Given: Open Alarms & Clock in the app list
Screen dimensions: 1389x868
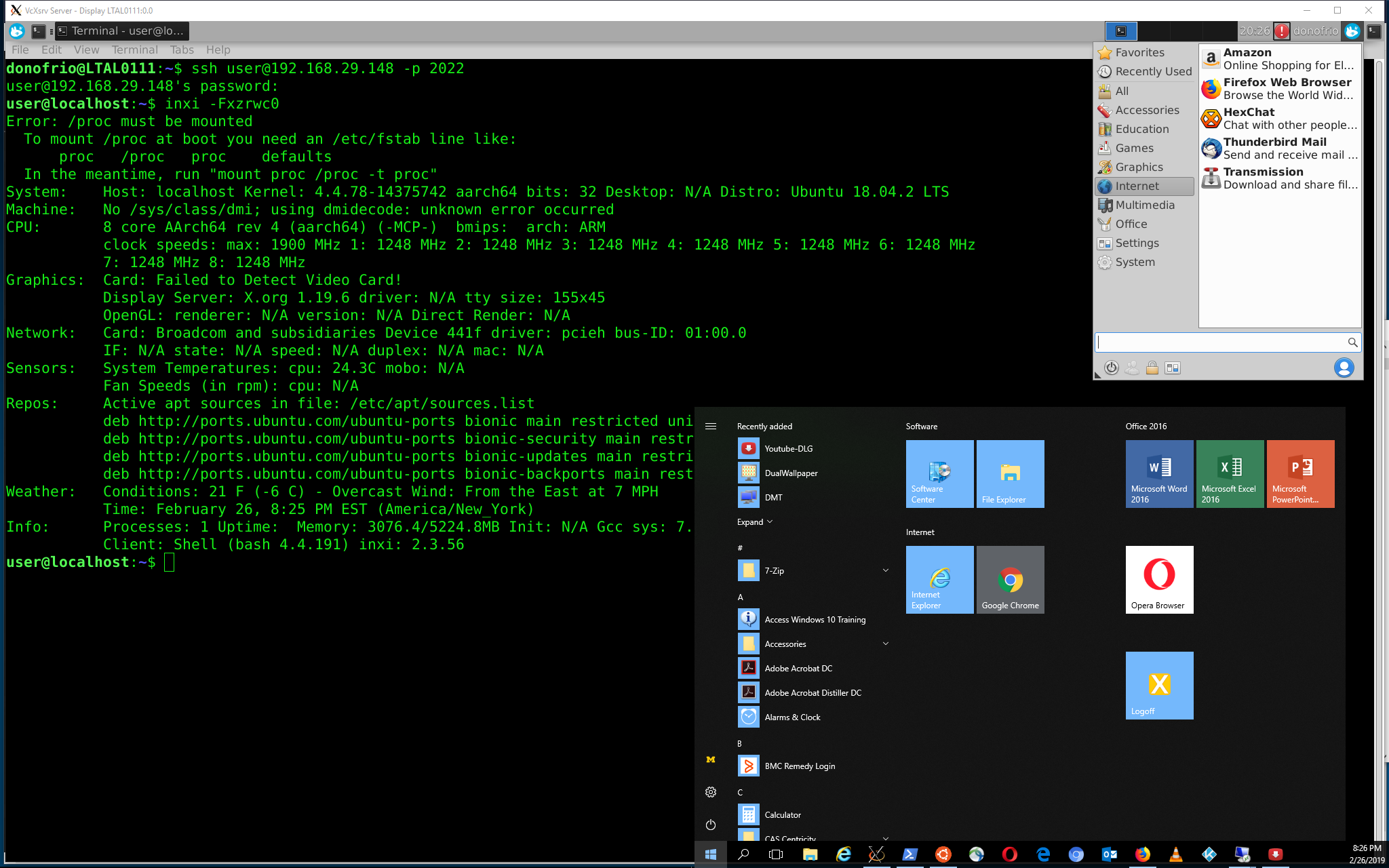Looking at the screenshot, I should click(x=813, y=717).
